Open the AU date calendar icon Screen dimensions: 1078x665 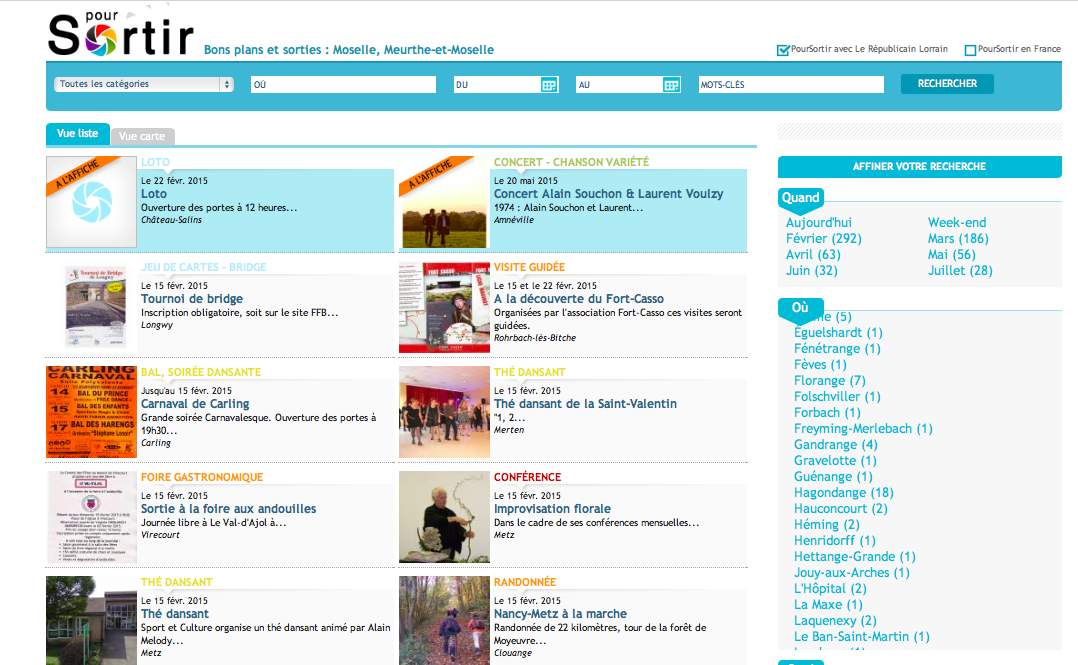pos(671,85)
